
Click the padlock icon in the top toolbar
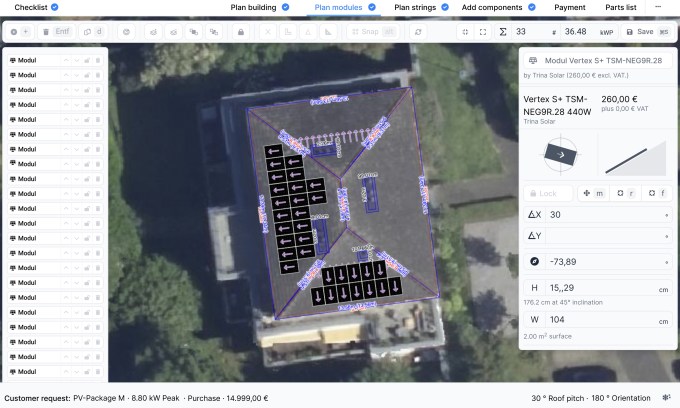(x=241, y=32)
